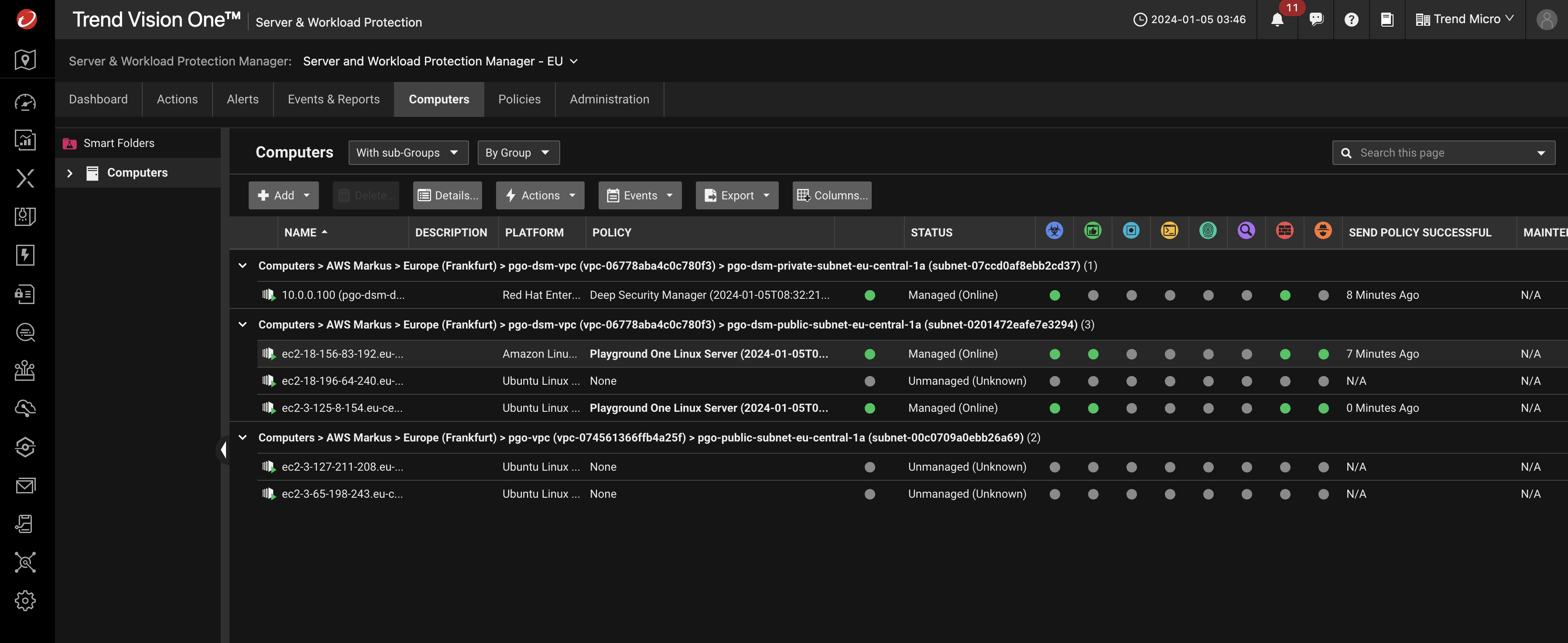Select computer row ec2-3-125-8-154.eu-ce...
The width and height of the screenshot is (1568, 643).
coord(912,408)
